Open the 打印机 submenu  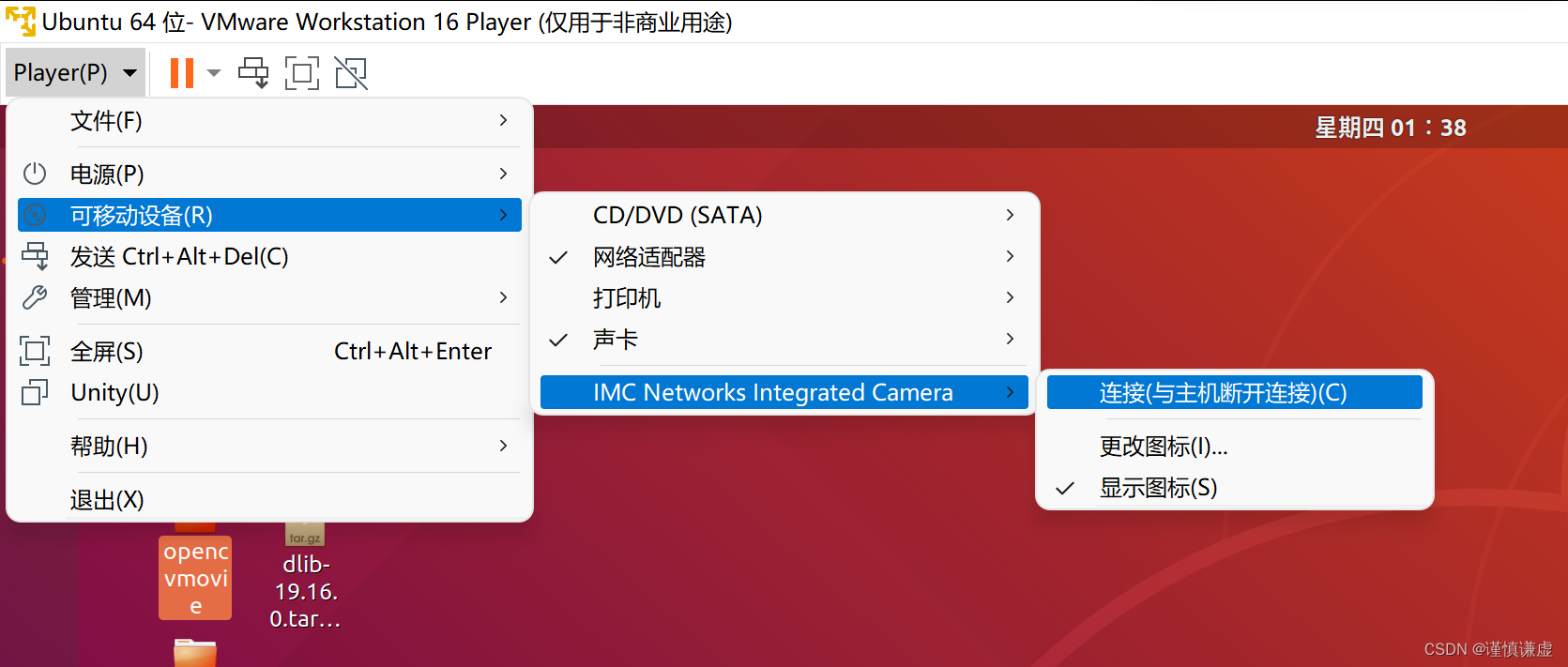tap(784, 297)
